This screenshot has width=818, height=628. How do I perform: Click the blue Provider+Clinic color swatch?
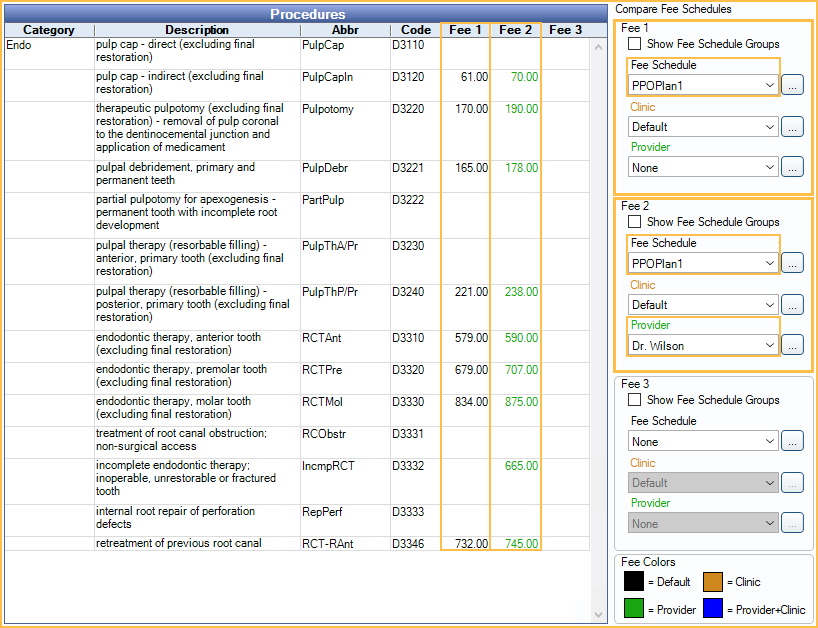(713, 607)
